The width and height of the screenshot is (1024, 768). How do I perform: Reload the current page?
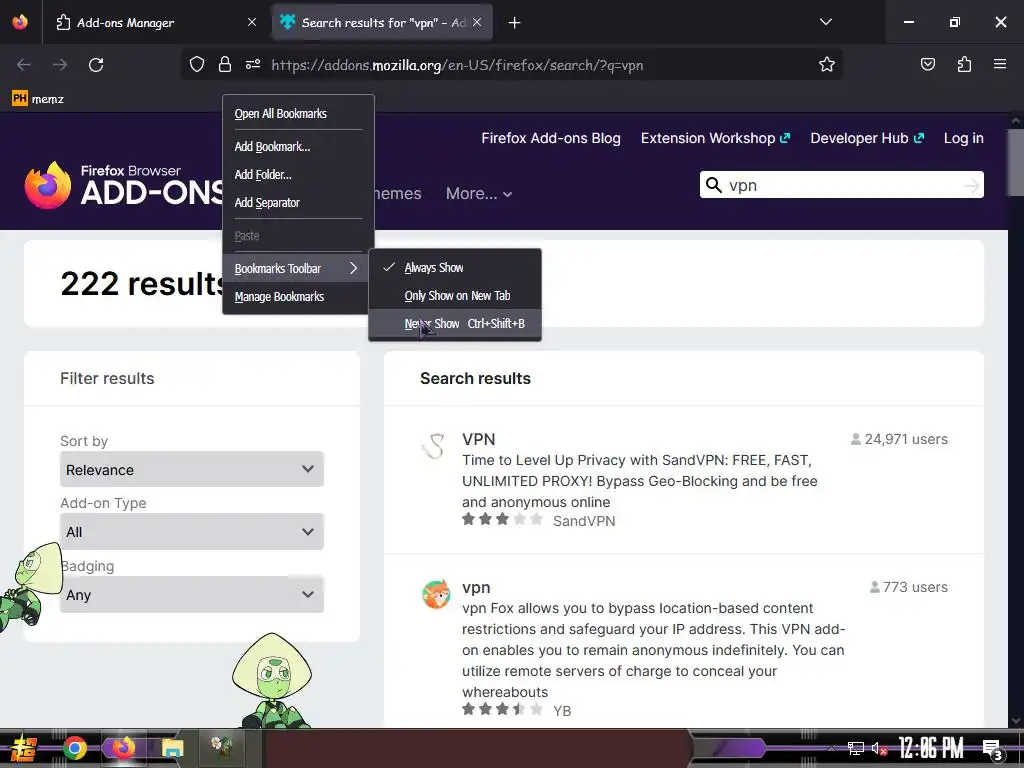click(x=96, y=65)
